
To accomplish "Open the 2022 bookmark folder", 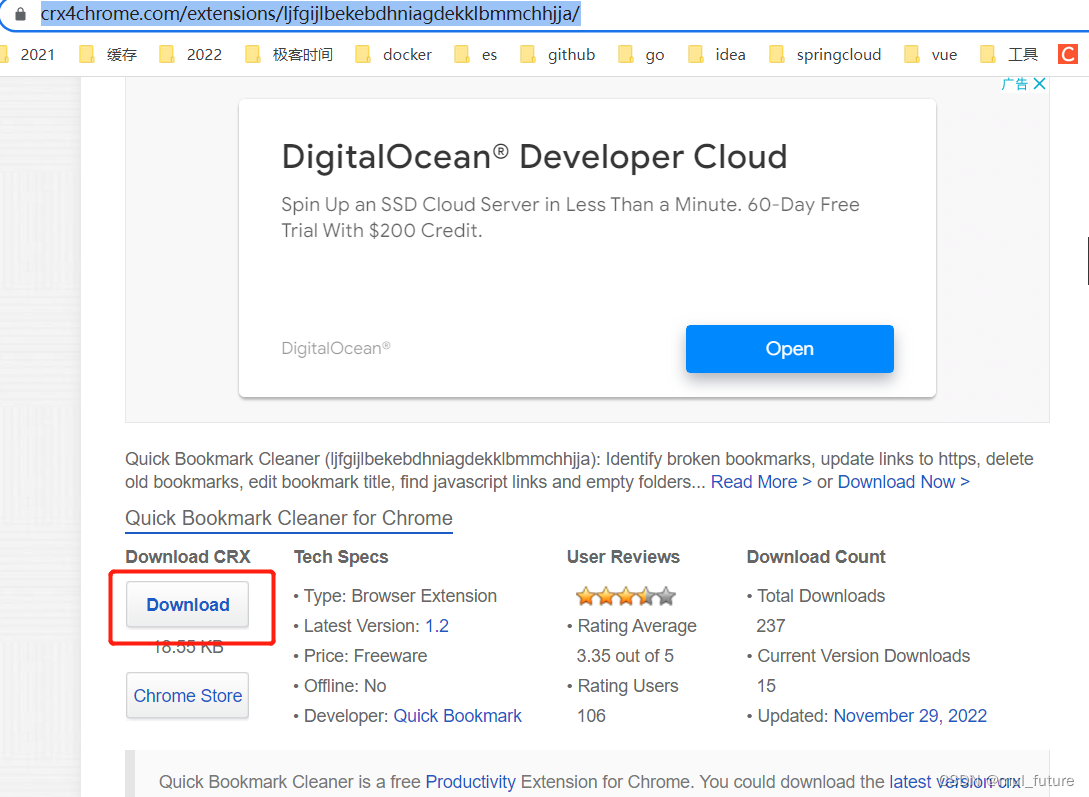I will coord(191,54).
